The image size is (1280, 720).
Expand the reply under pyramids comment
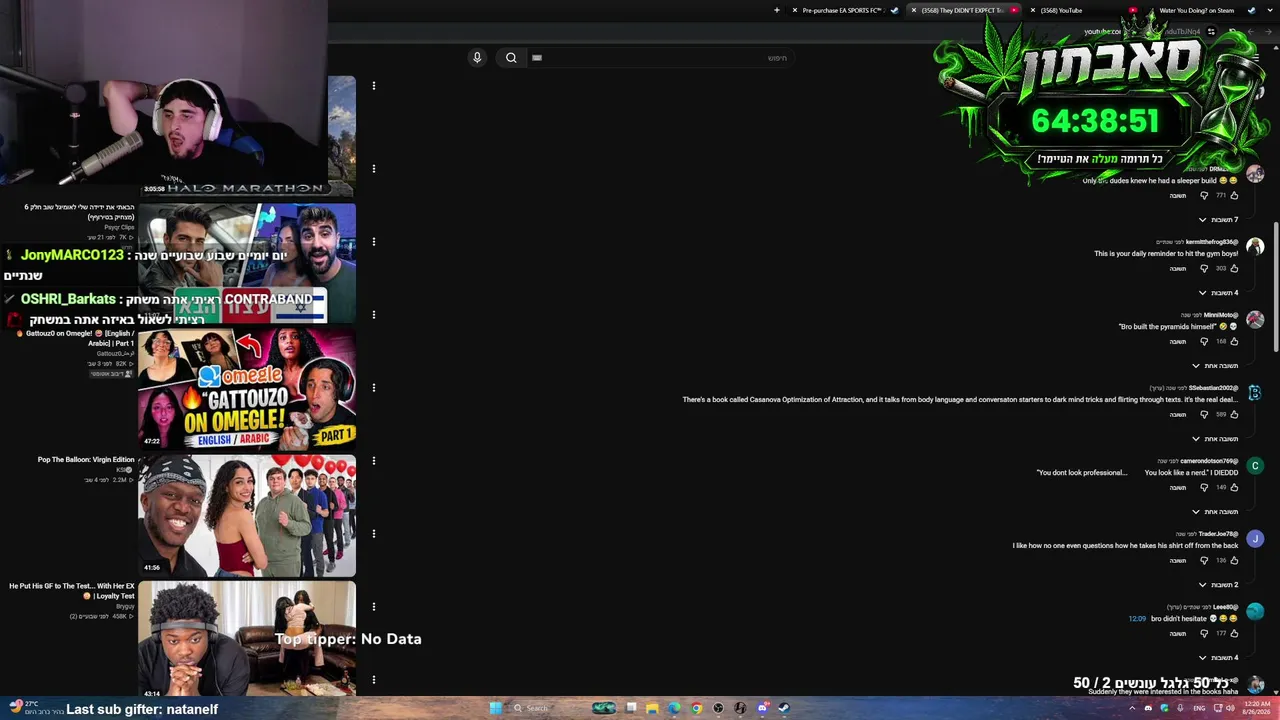tap(1215, 366)
